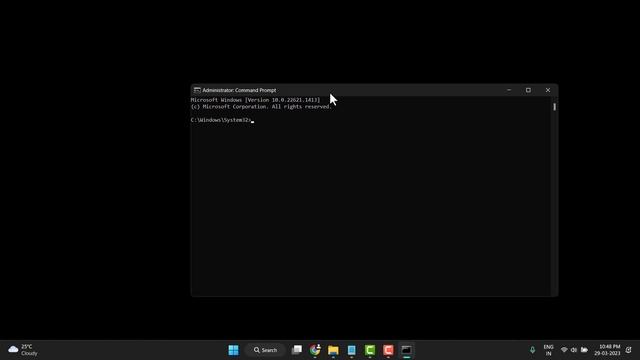
Task: Minimize the Command Prompt window
Action: pyautogui.click(x=509, y=90)
